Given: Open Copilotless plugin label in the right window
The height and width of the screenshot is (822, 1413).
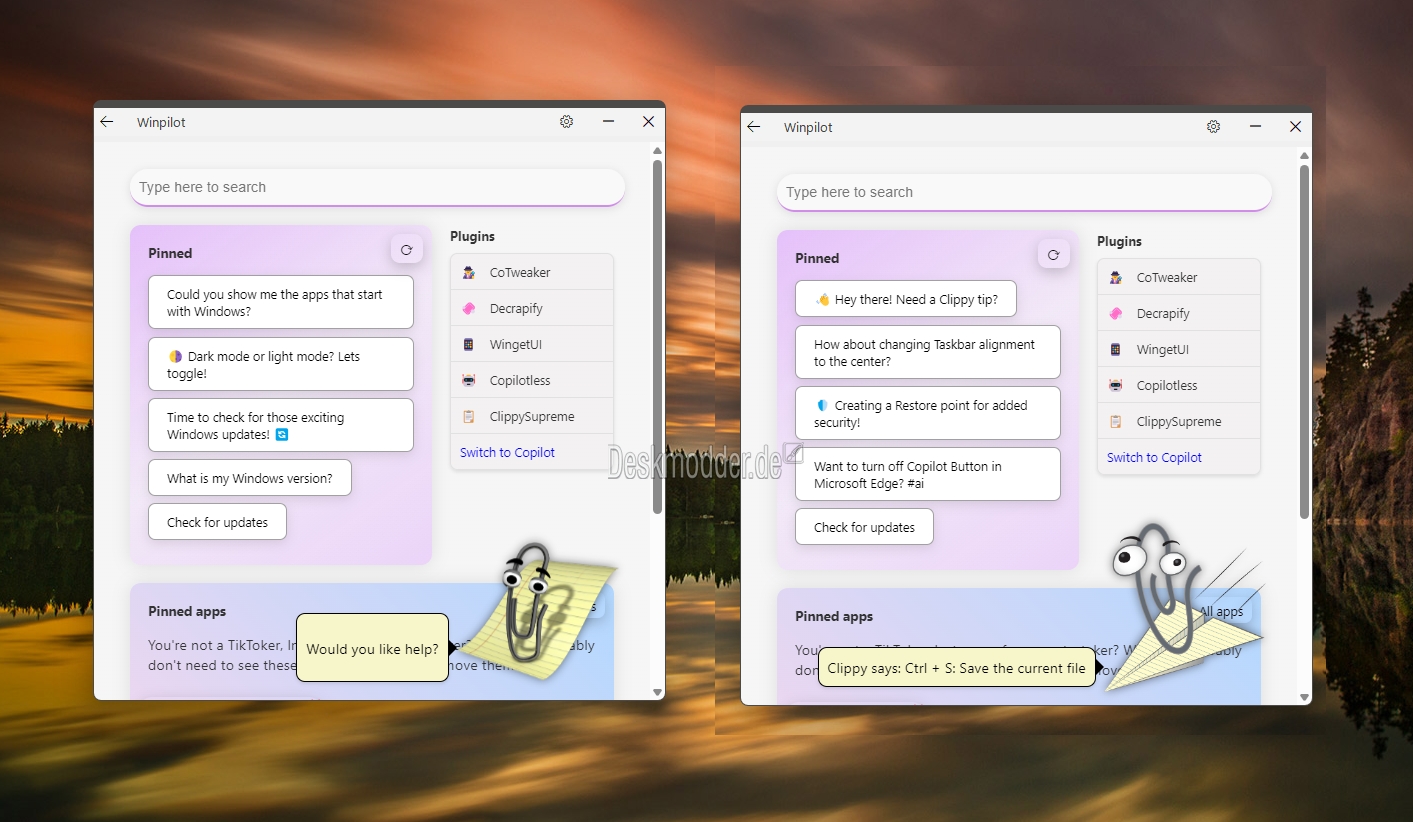Looking at the screenshot, I should pyautogui.click(x=1167, y=386).
